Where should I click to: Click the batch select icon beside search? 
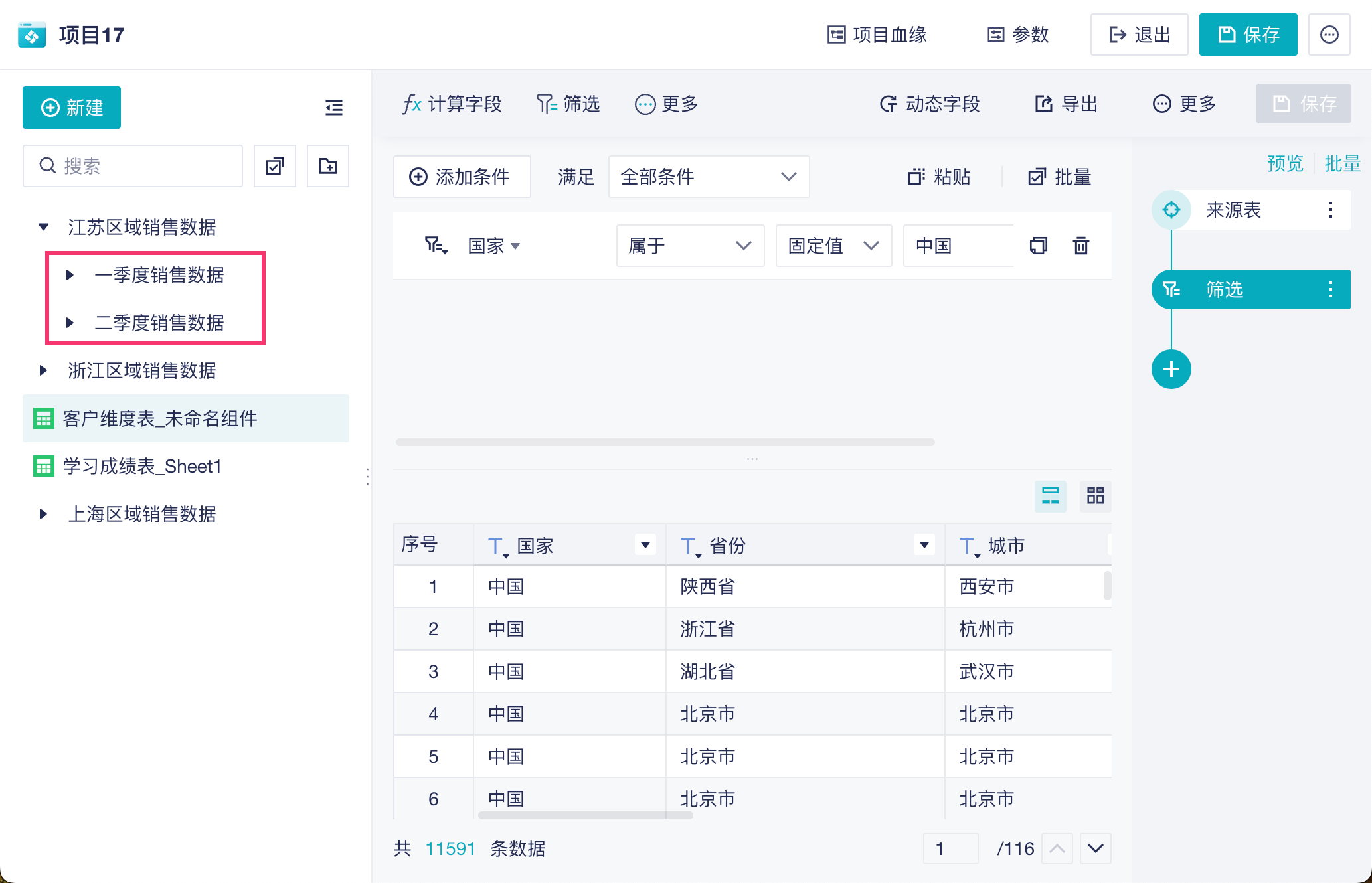[275, 166]
